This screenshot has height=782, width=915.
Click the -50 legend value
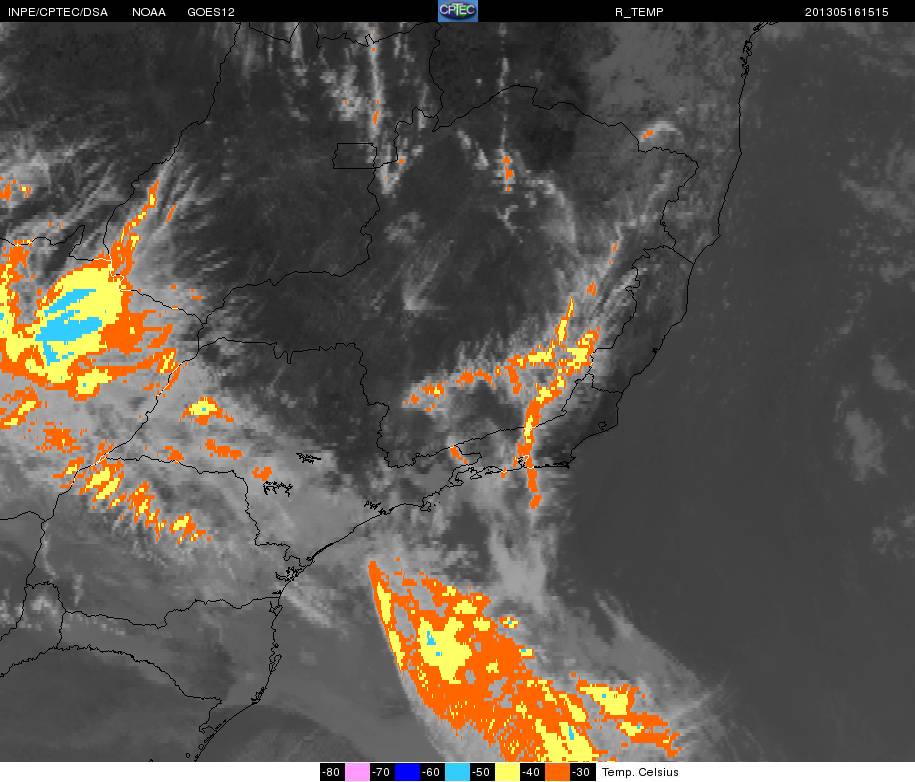pos(483,772)
